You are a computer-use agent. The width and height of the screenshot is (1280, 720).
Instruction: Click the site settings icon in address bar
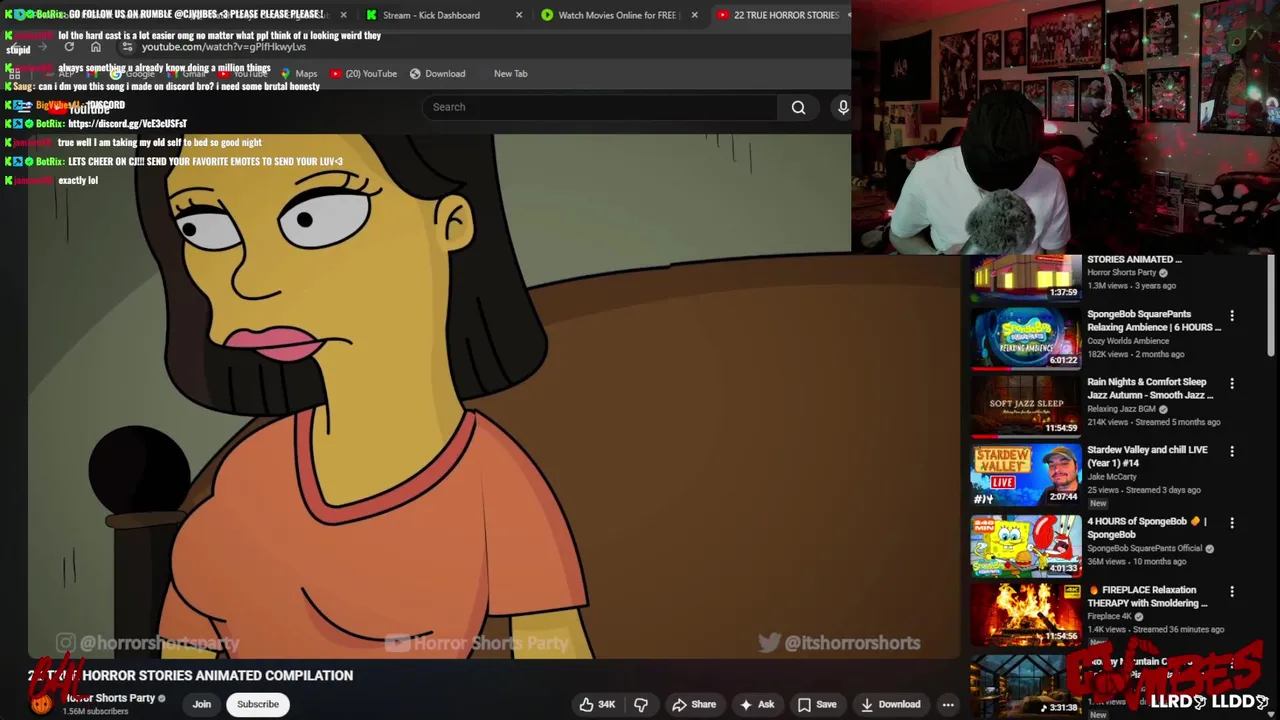[127, 47]
